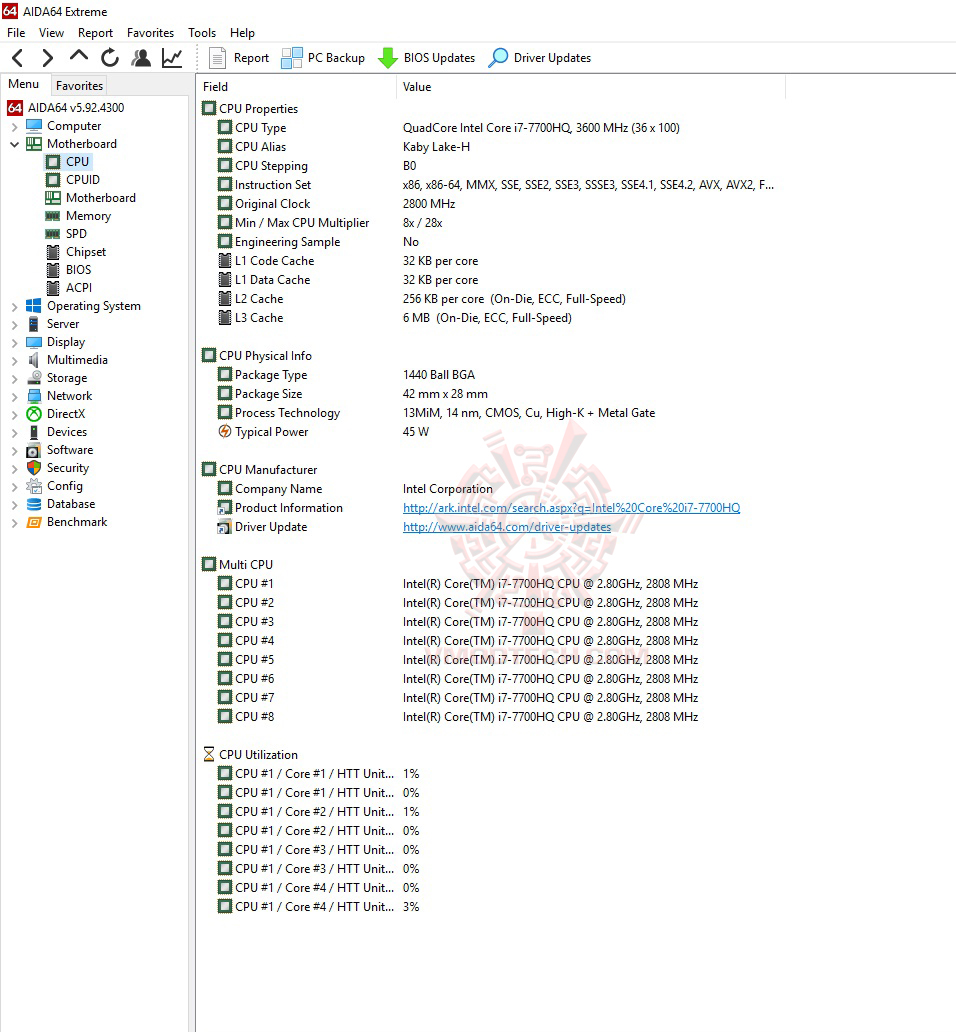Click the DirectX Xbox icon in tree
This screenshot has width=956, height=1032.
pyautogui.click(x=34, y=414)
